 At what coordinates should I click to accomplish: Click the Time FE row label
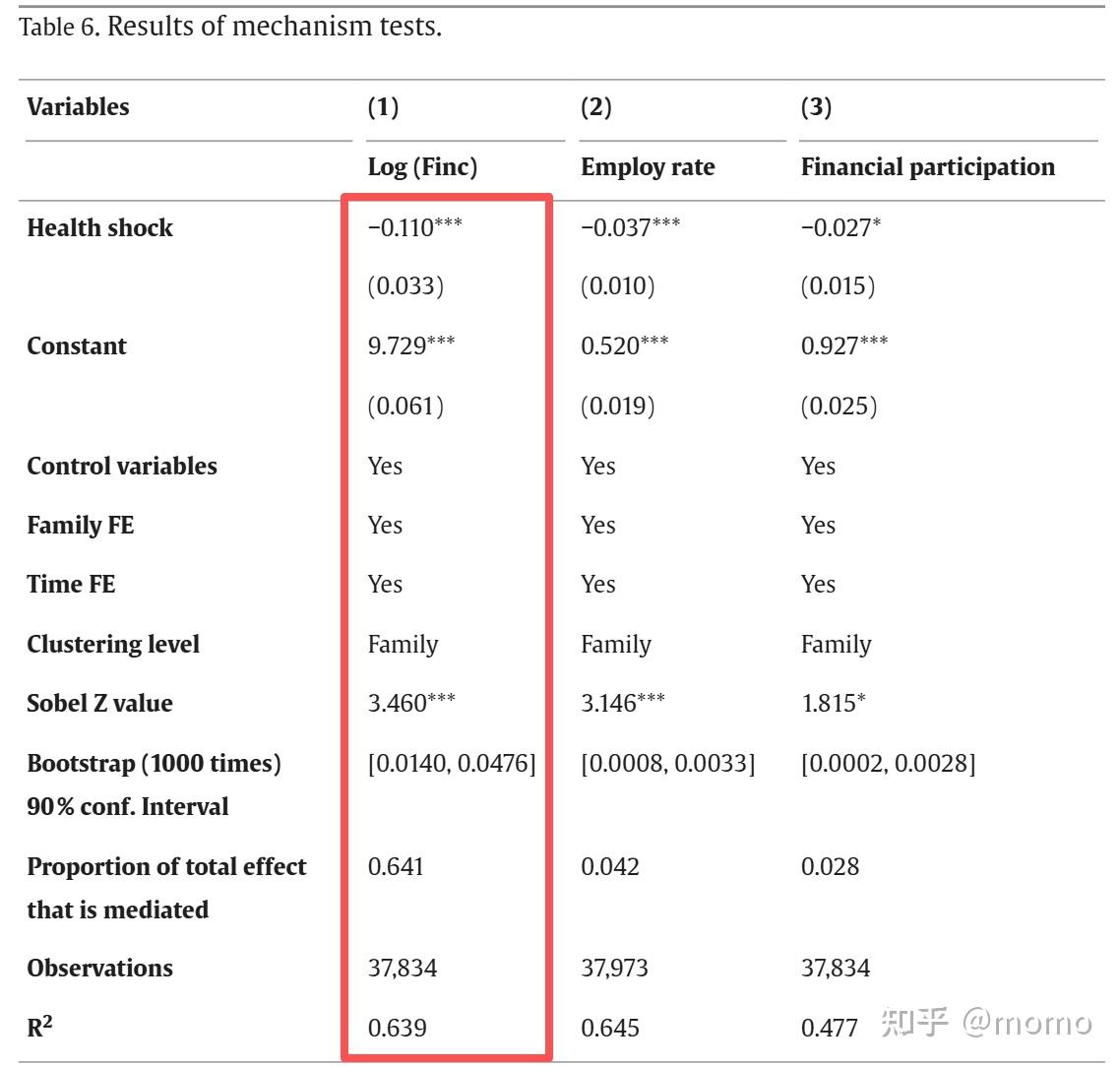(71, 585)
